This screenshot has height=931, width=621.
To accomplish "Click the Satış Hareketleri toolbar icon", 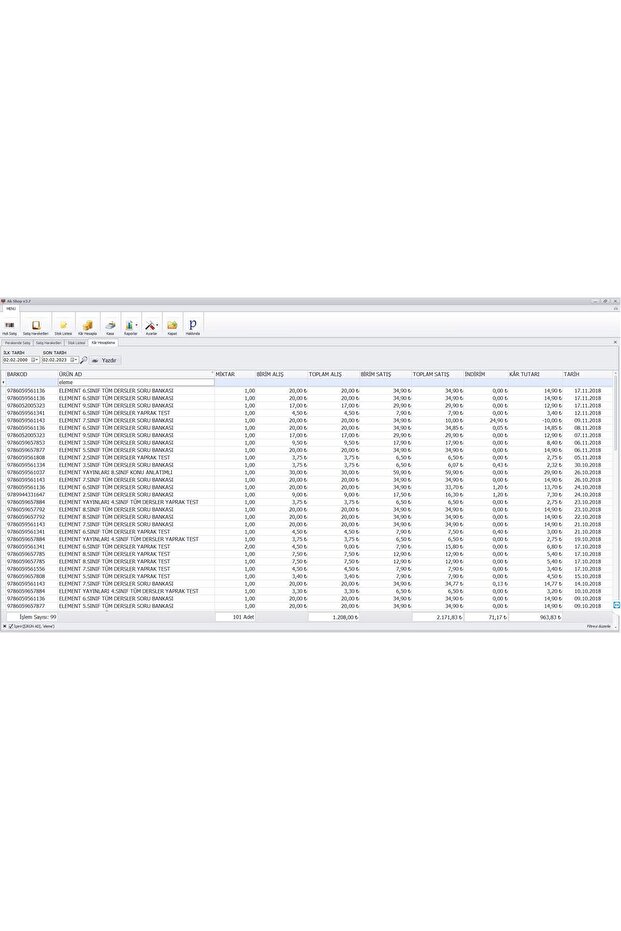I will (x=37, y=327).
